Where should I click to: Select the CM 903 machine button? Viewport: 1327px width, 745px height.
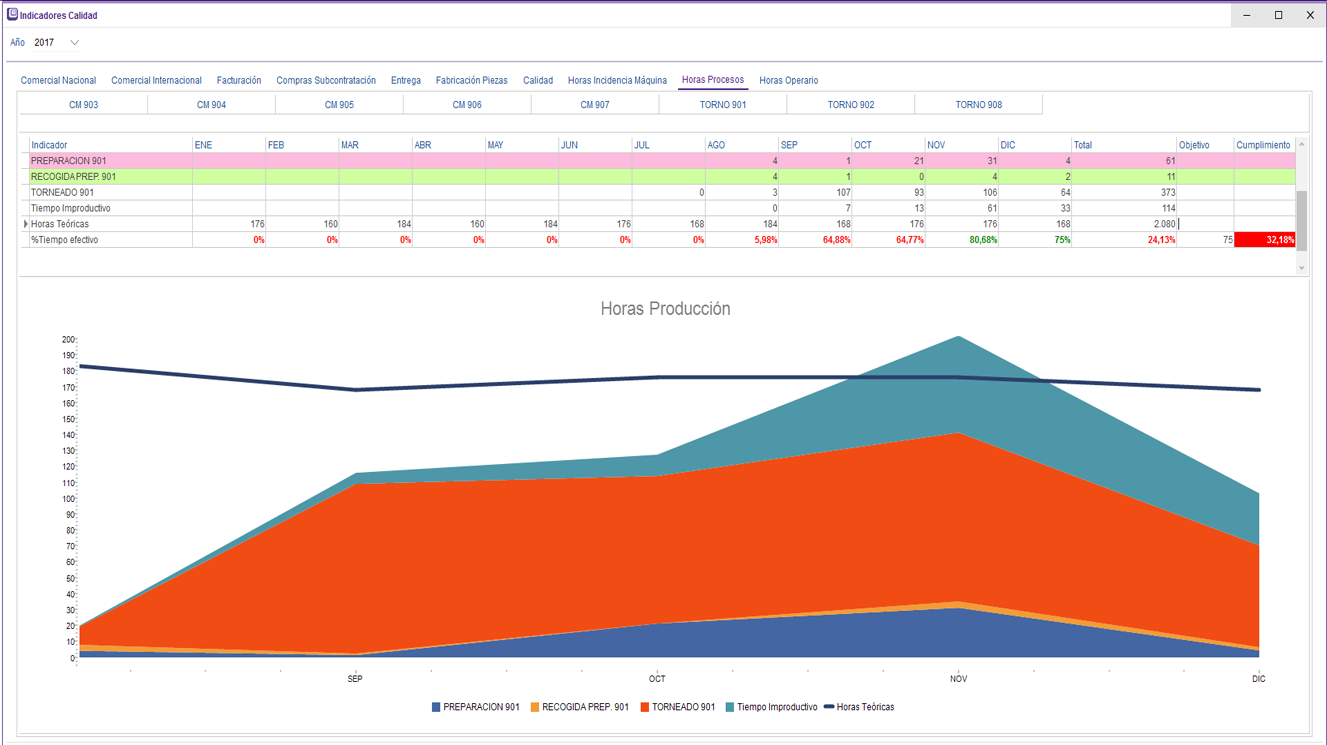click(83, 105)
